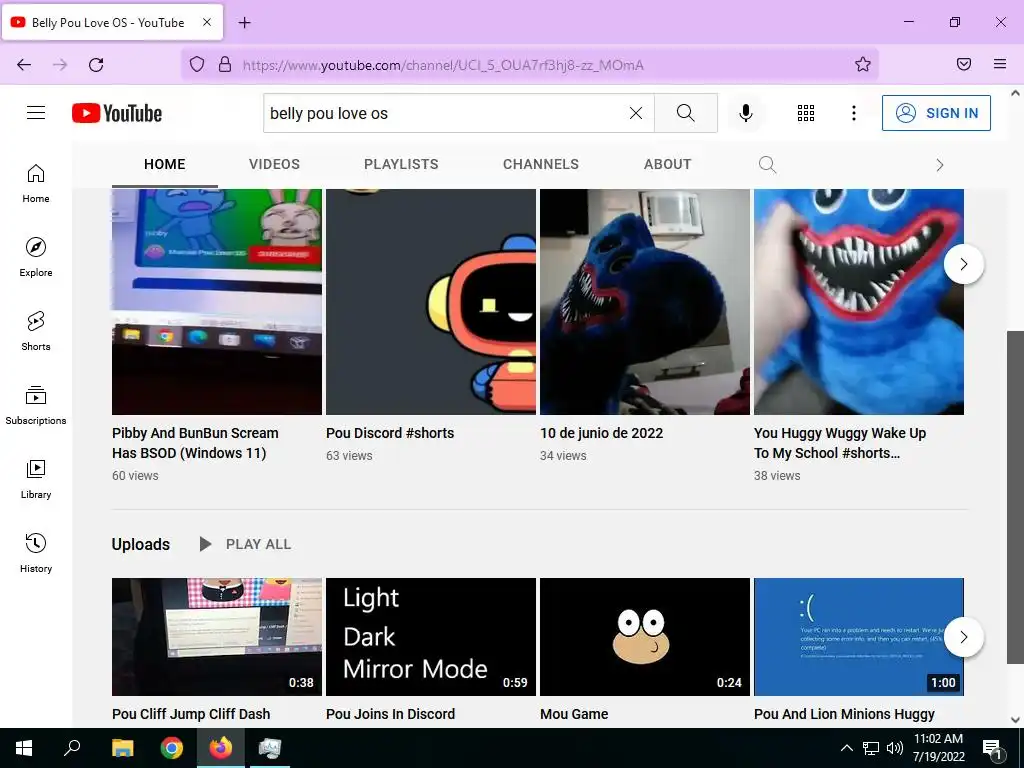Open the Huggy Wuggy Wake Up thumbnail
Viewport: 1024px width, 768px height.
pos(859,302)
